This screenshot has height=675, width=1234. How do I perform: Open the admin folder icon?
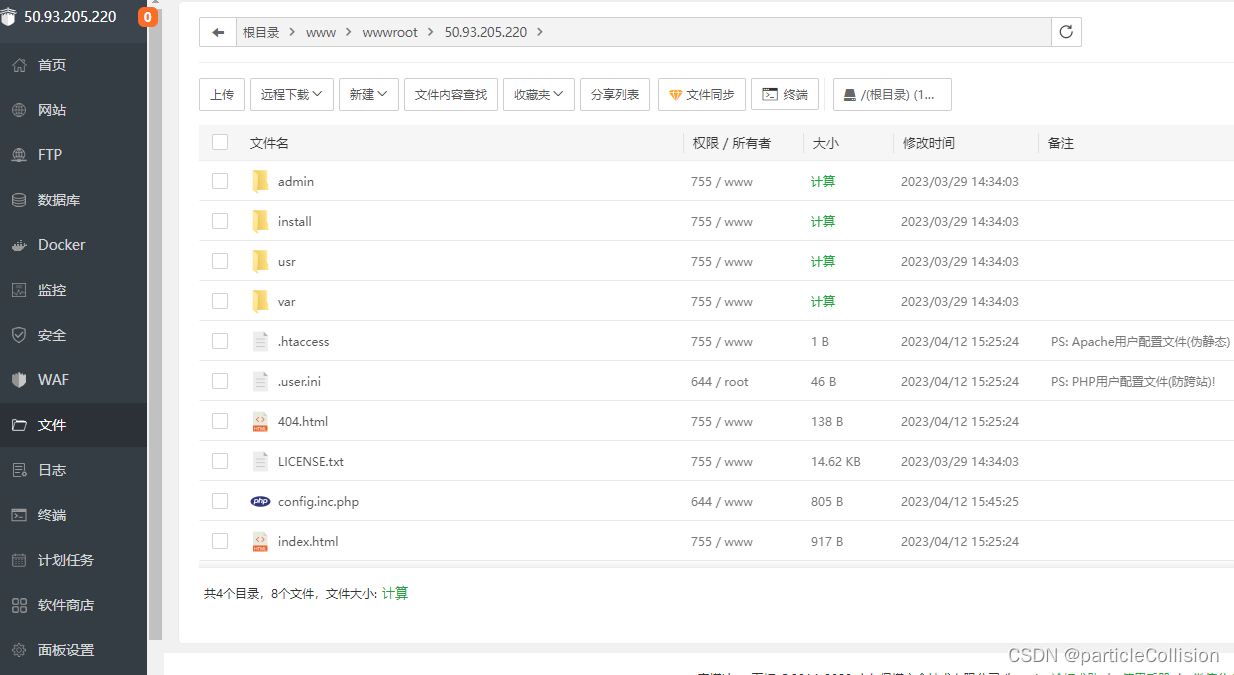260,181
